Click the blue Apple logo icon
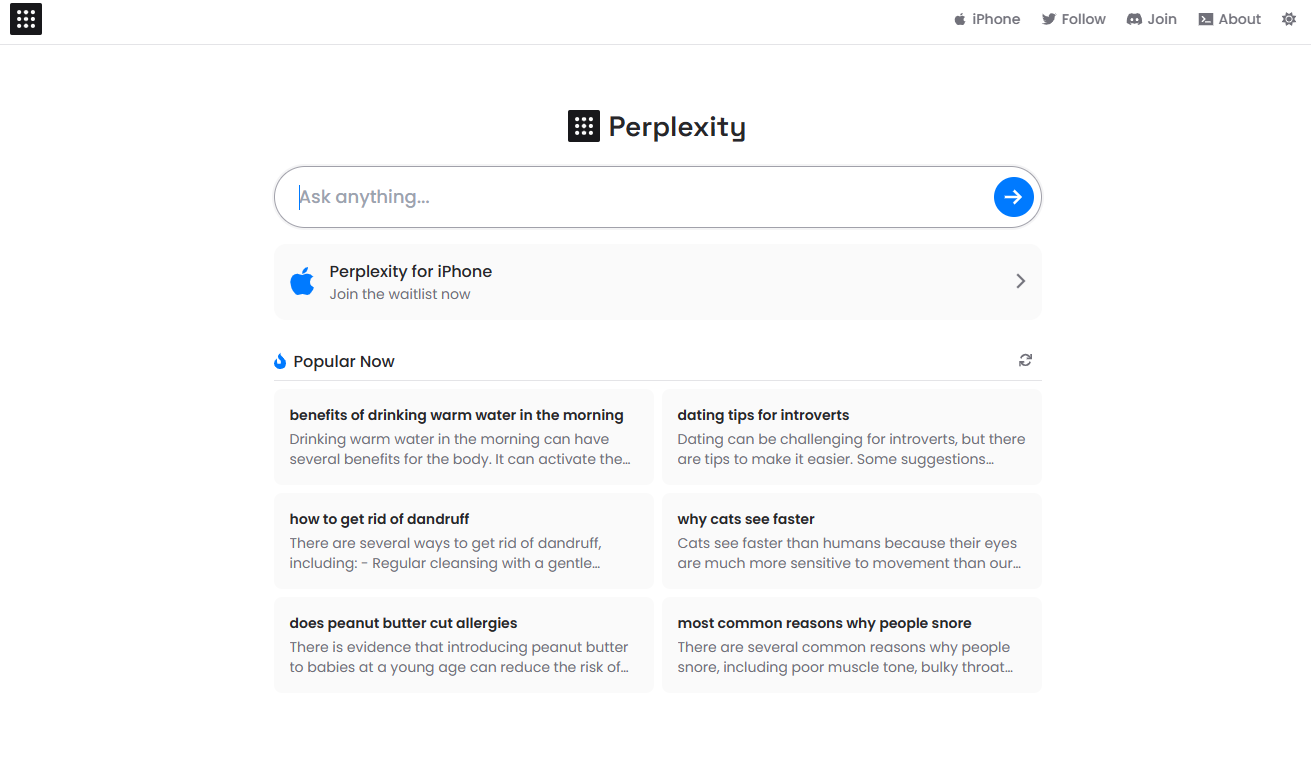This screenshot has height=760, width=1311. [x=302, y=282]
